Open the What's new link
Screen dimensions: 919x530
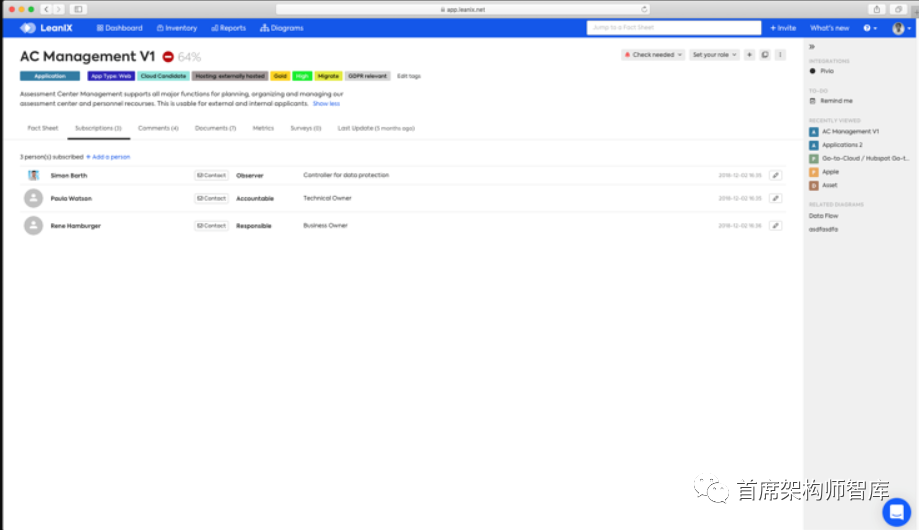pyautogui.click(x=829, y=28)
